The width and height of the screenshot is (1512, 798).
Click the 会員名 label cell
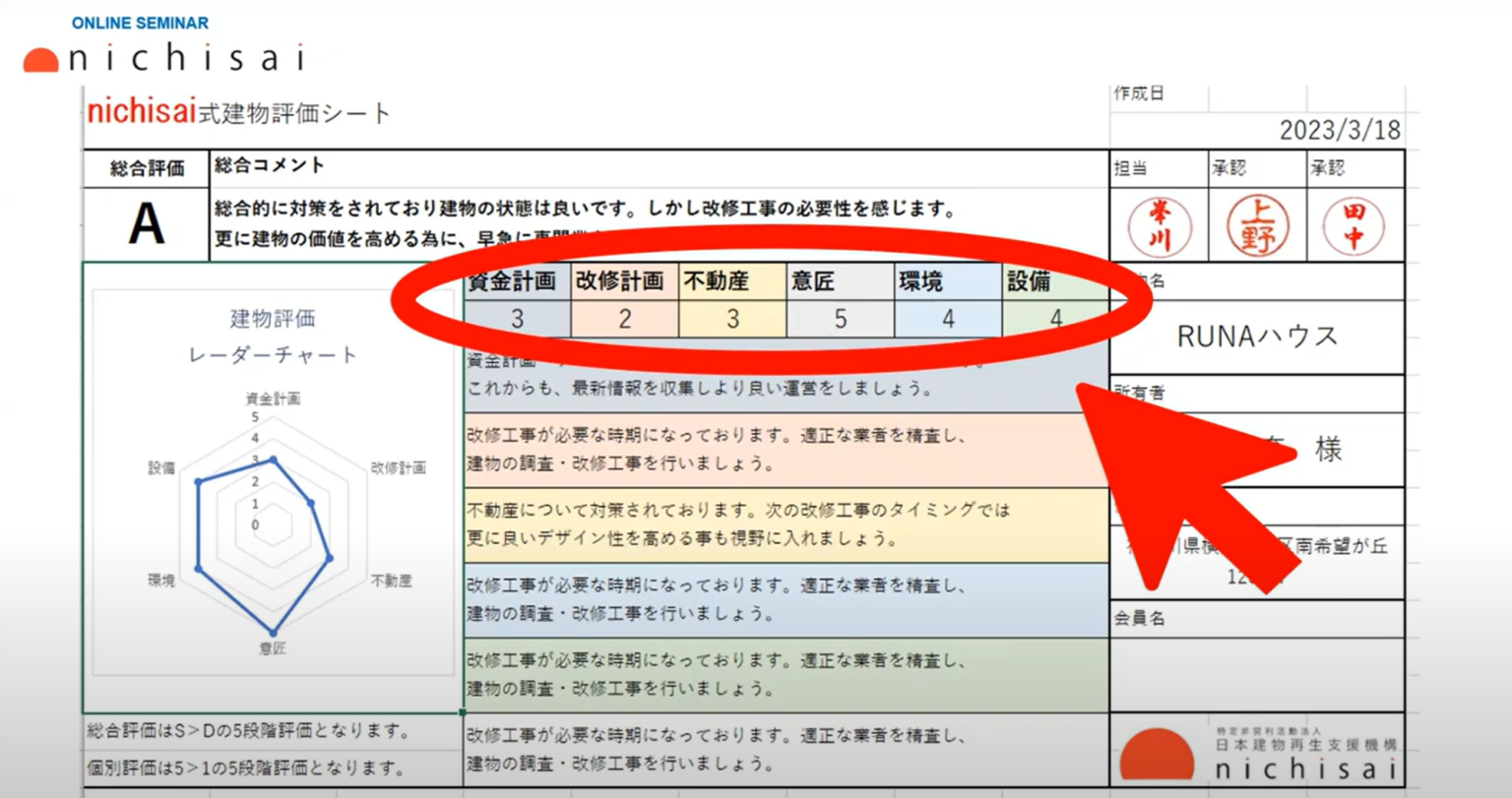point(1257,618)
